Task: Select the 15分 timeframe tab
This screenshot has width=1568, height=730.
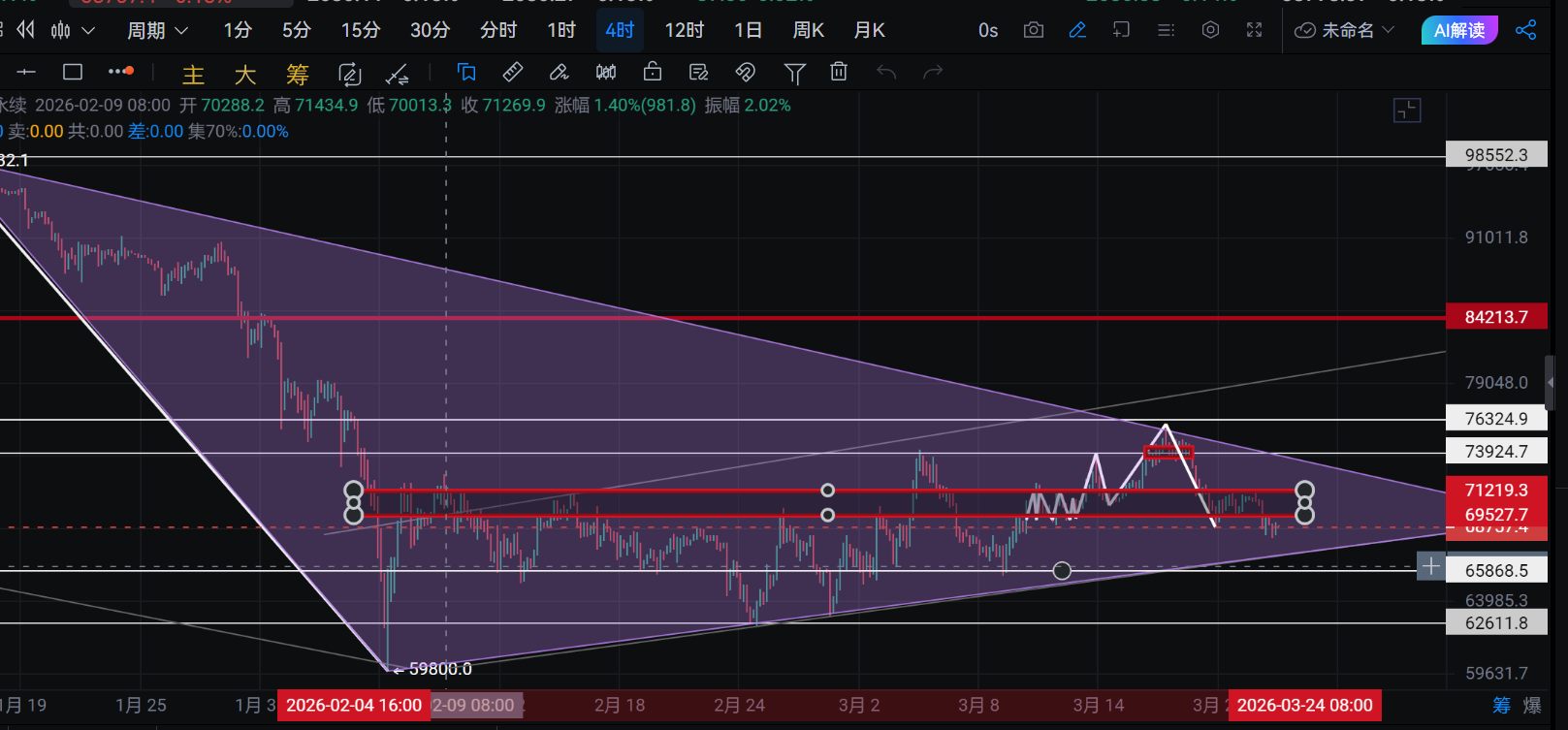Action: (x=360, y=31)
